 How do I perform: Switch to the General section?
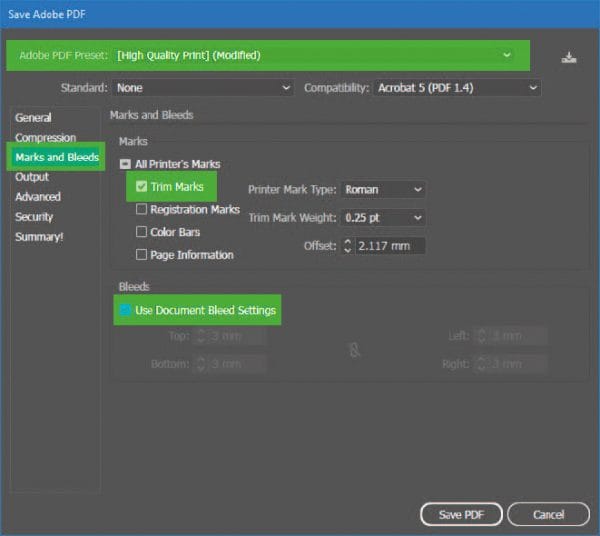click(33, 118)
